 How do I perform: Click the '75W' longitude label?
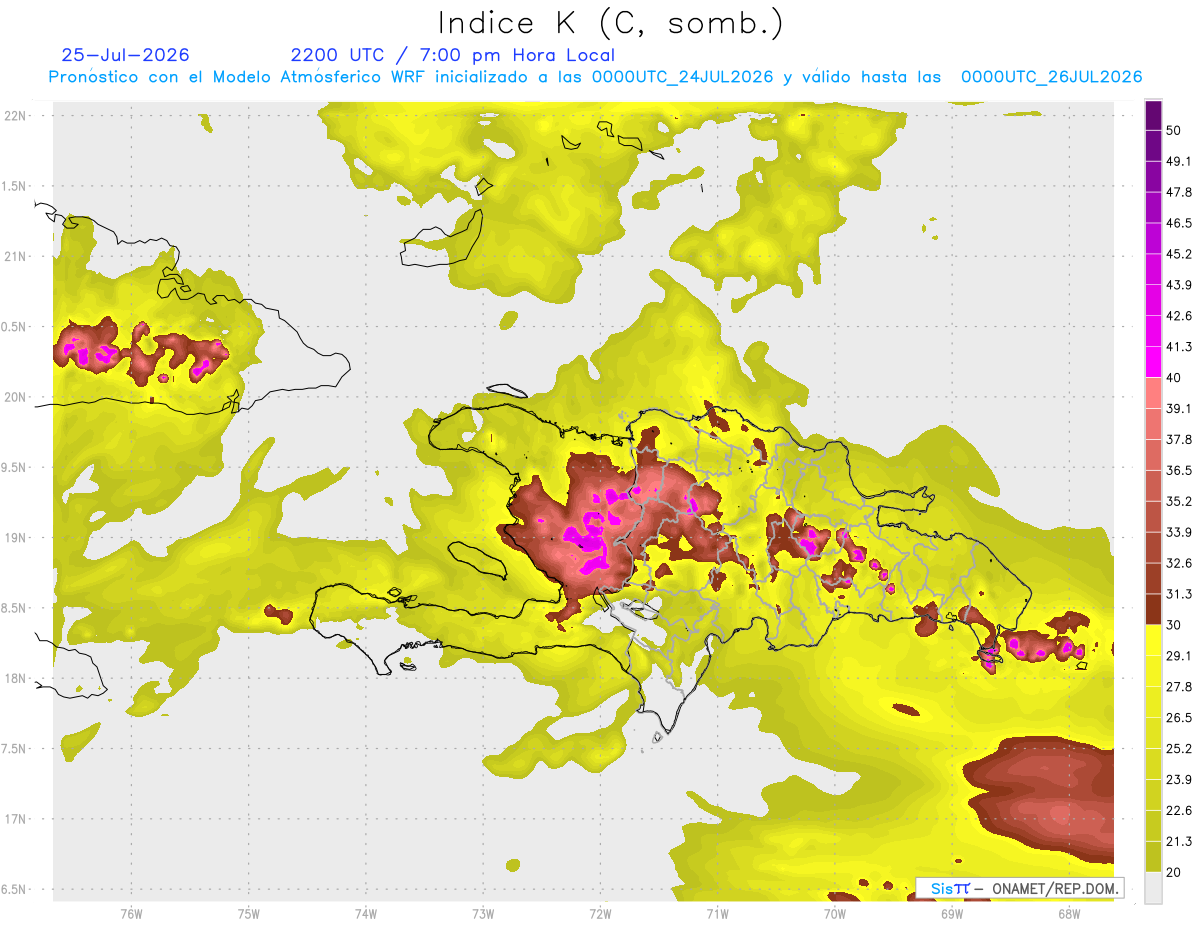pos(248,913)
